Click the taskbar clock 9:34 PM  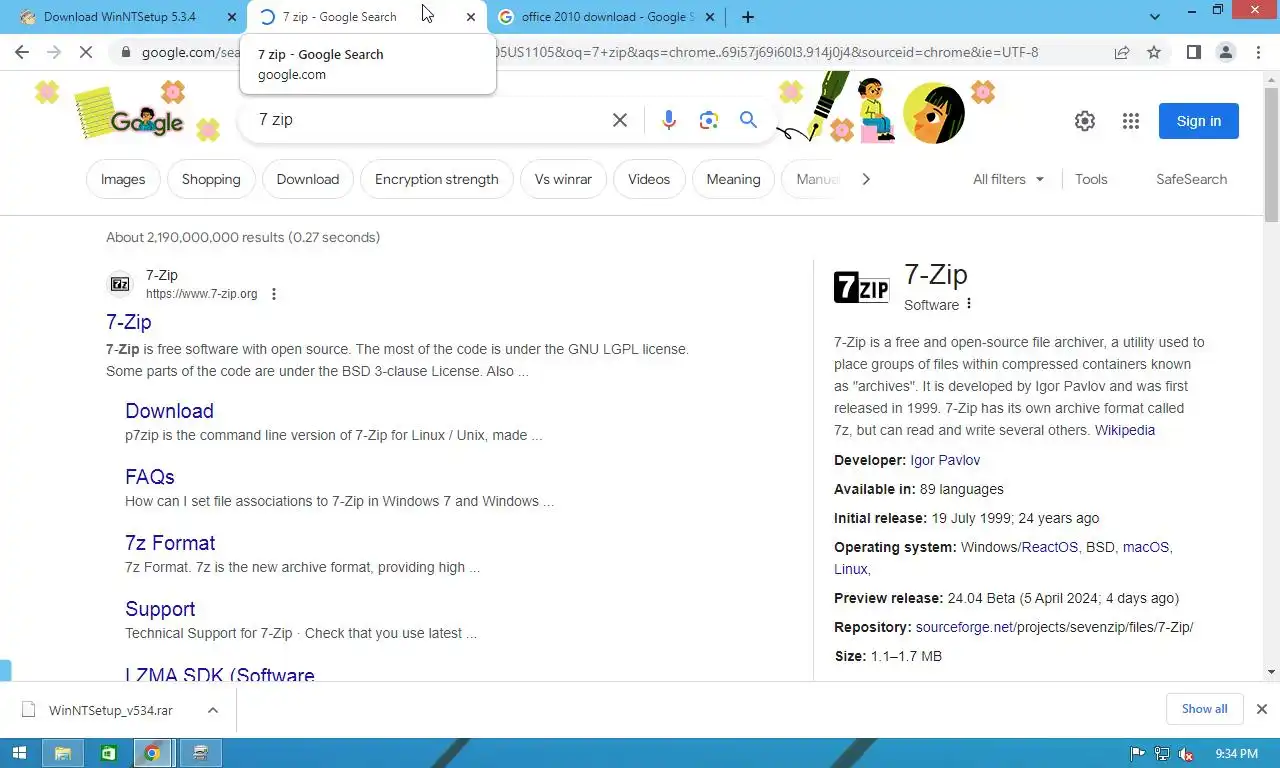[x=1237, y=754]
